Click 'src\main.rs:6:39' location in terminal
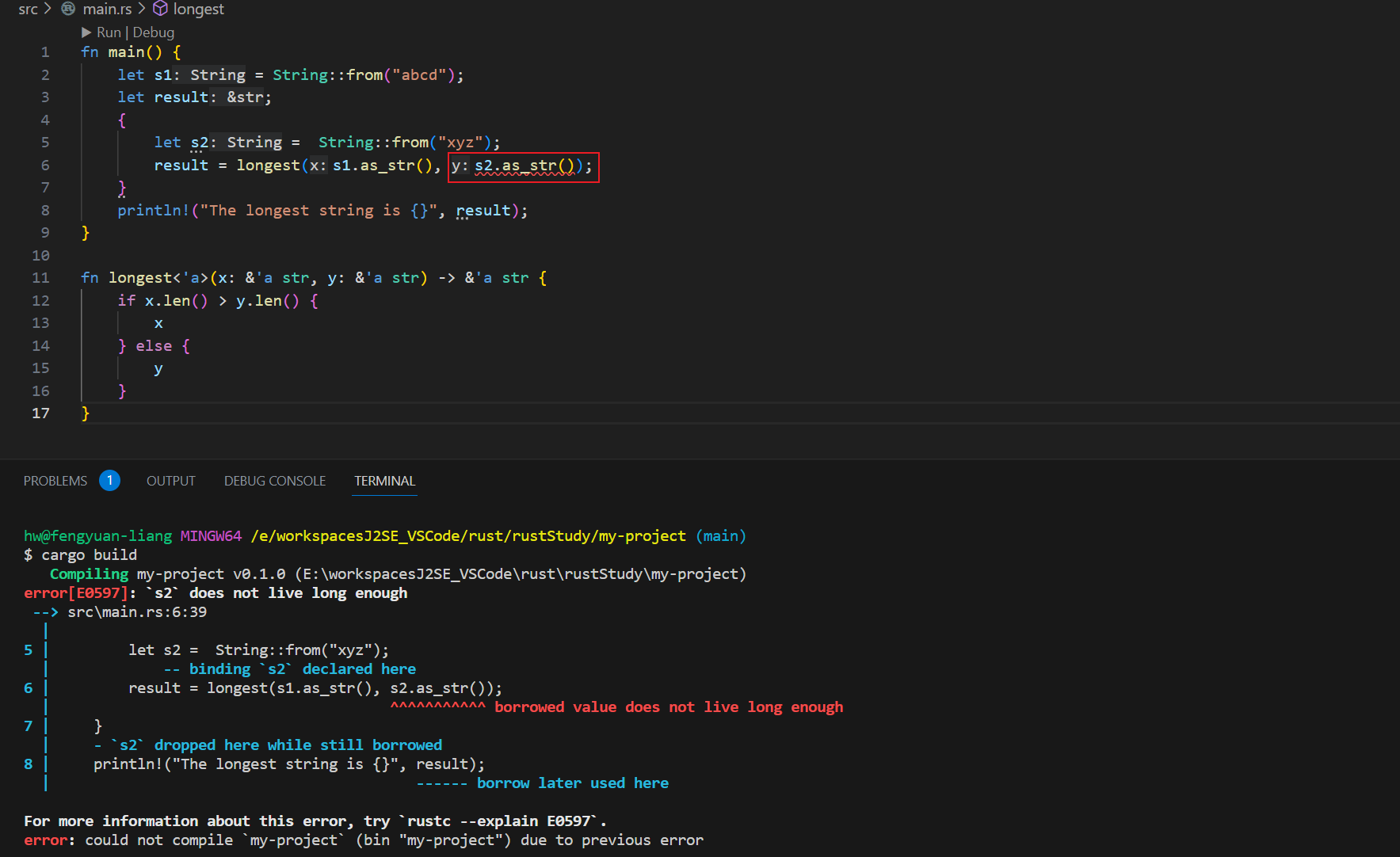Viewport: 1400px width, 857px height. [137, 612]
